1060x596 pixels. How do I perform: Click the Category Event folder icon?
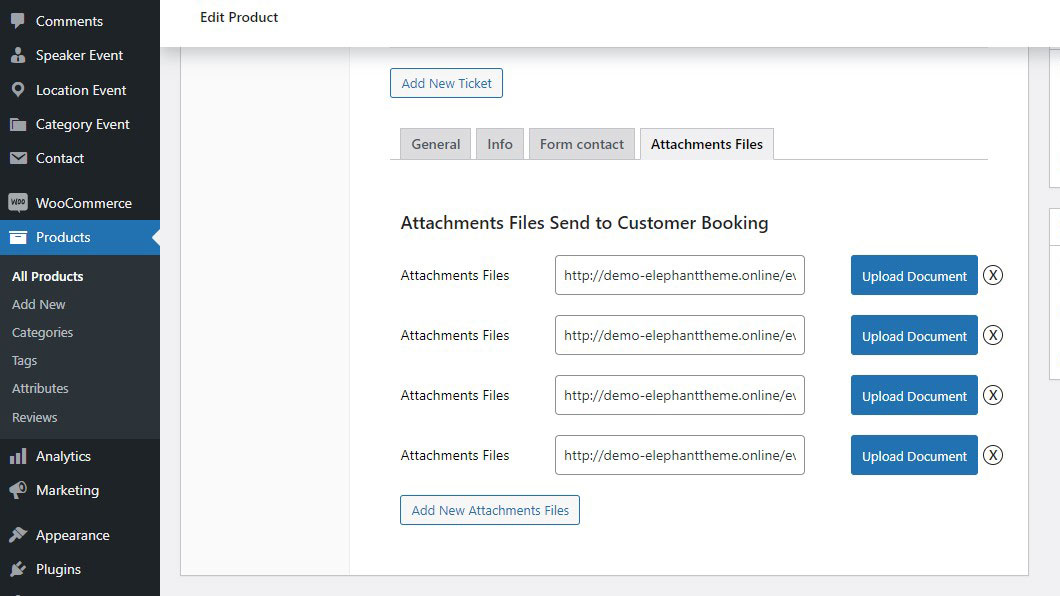[x=18, y=124]
